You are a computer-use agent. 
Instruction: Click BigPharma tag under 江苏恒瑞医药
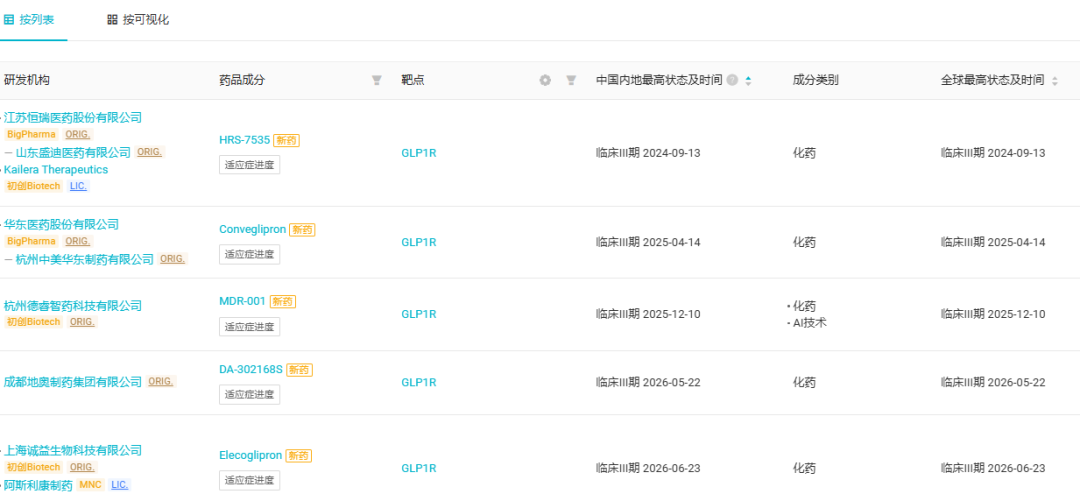[32, 134]
